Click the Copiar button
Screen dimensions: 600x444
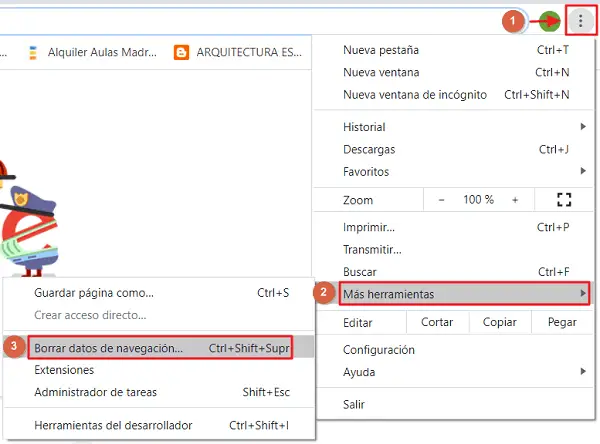coord(499,323)
